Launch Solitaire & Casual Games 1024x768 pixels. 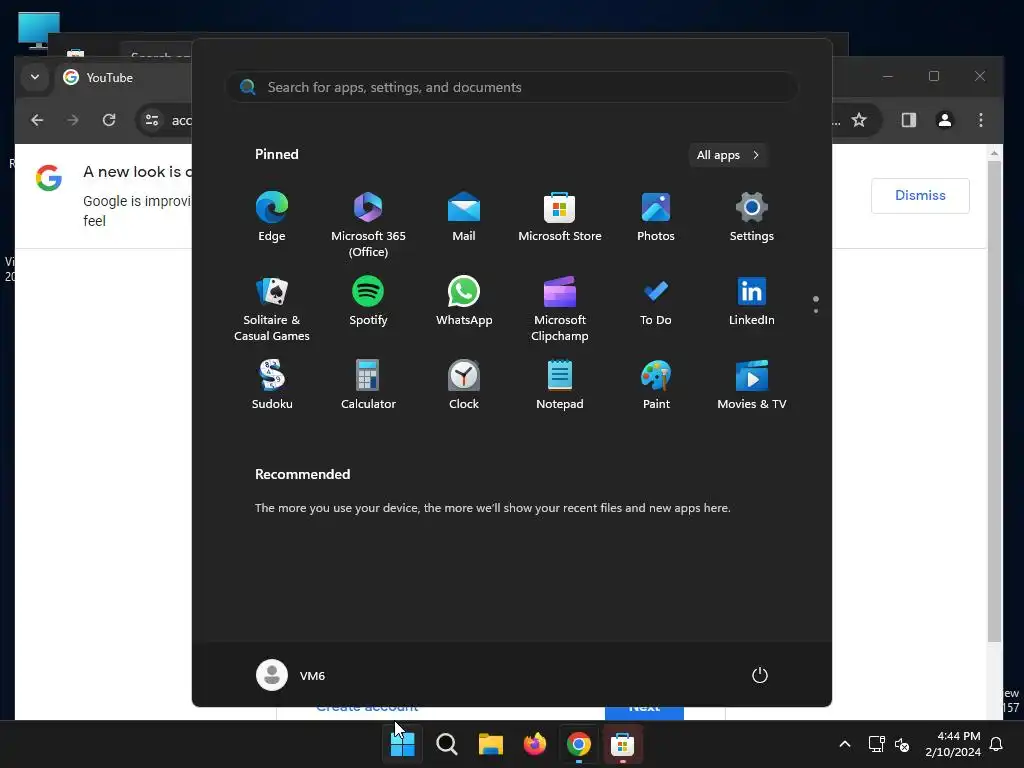272,308
